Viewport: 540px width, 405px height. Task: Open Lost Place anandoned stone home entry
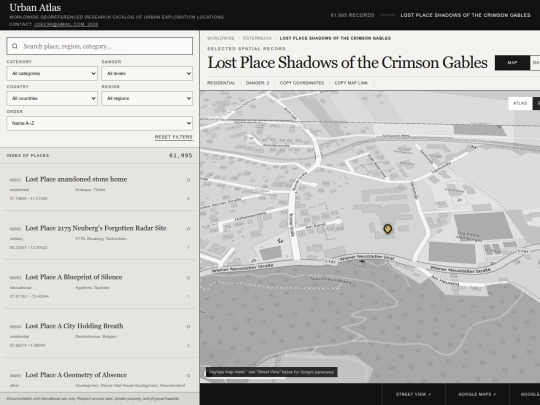click(100, 187)
